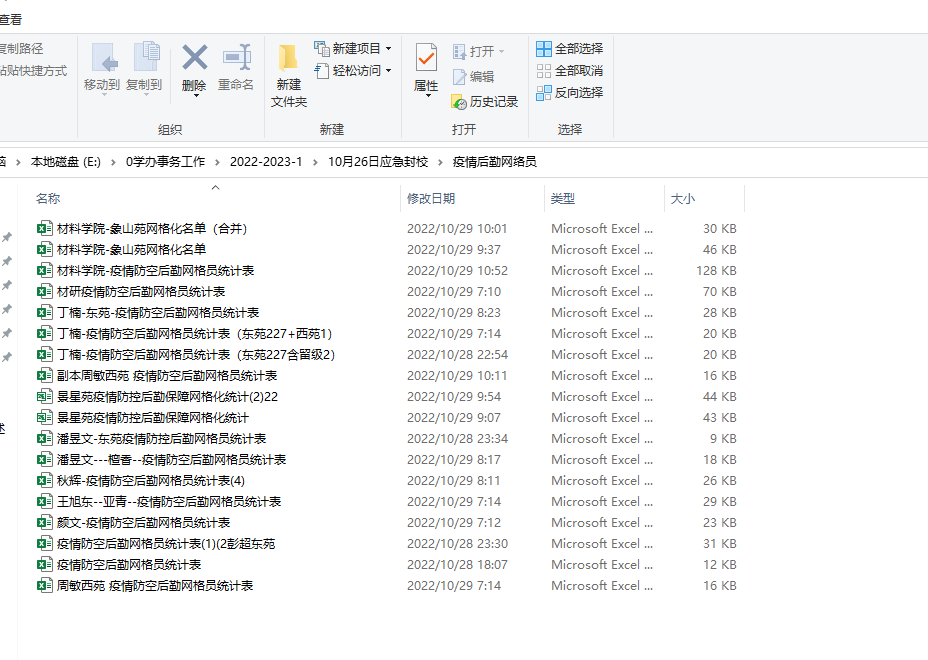
Task: Open the dropdown arrow under Delete (删除)
Action: coord(194,96)
